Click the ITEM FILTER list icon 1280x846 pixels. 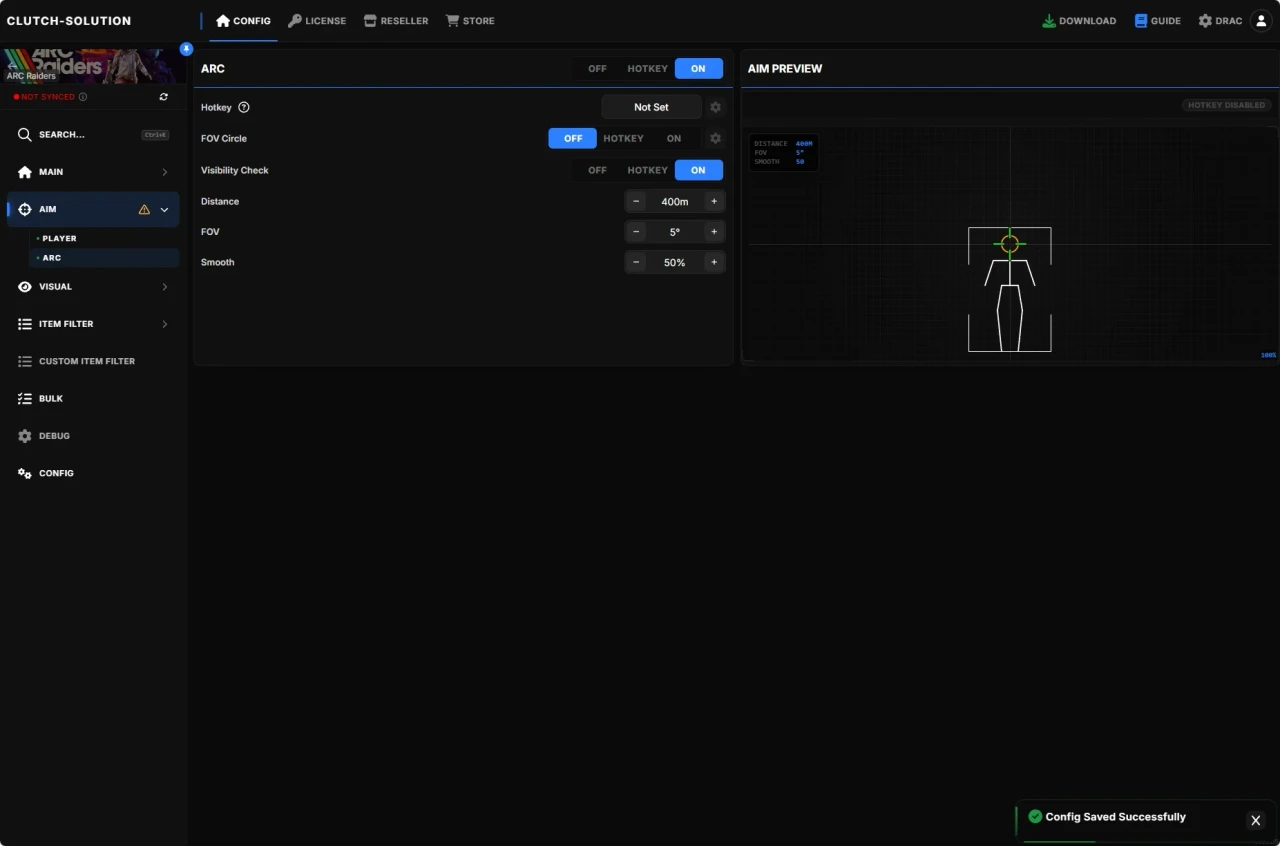[x=25, y=324]
